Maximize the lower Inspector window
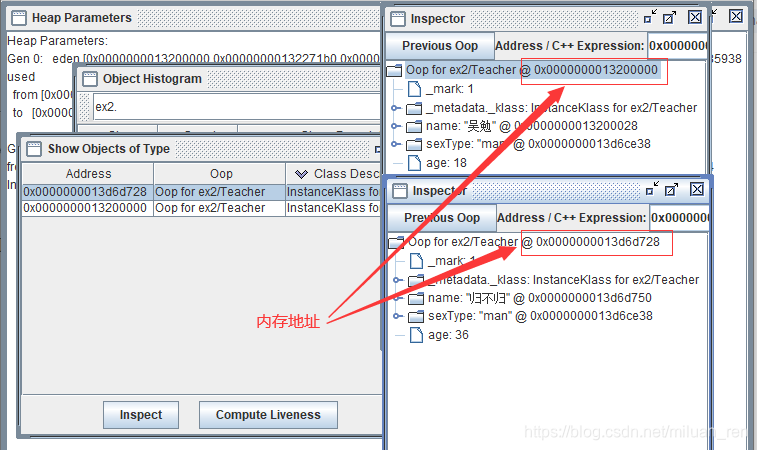Screen dimensions: 757x450 pos(672,189)
